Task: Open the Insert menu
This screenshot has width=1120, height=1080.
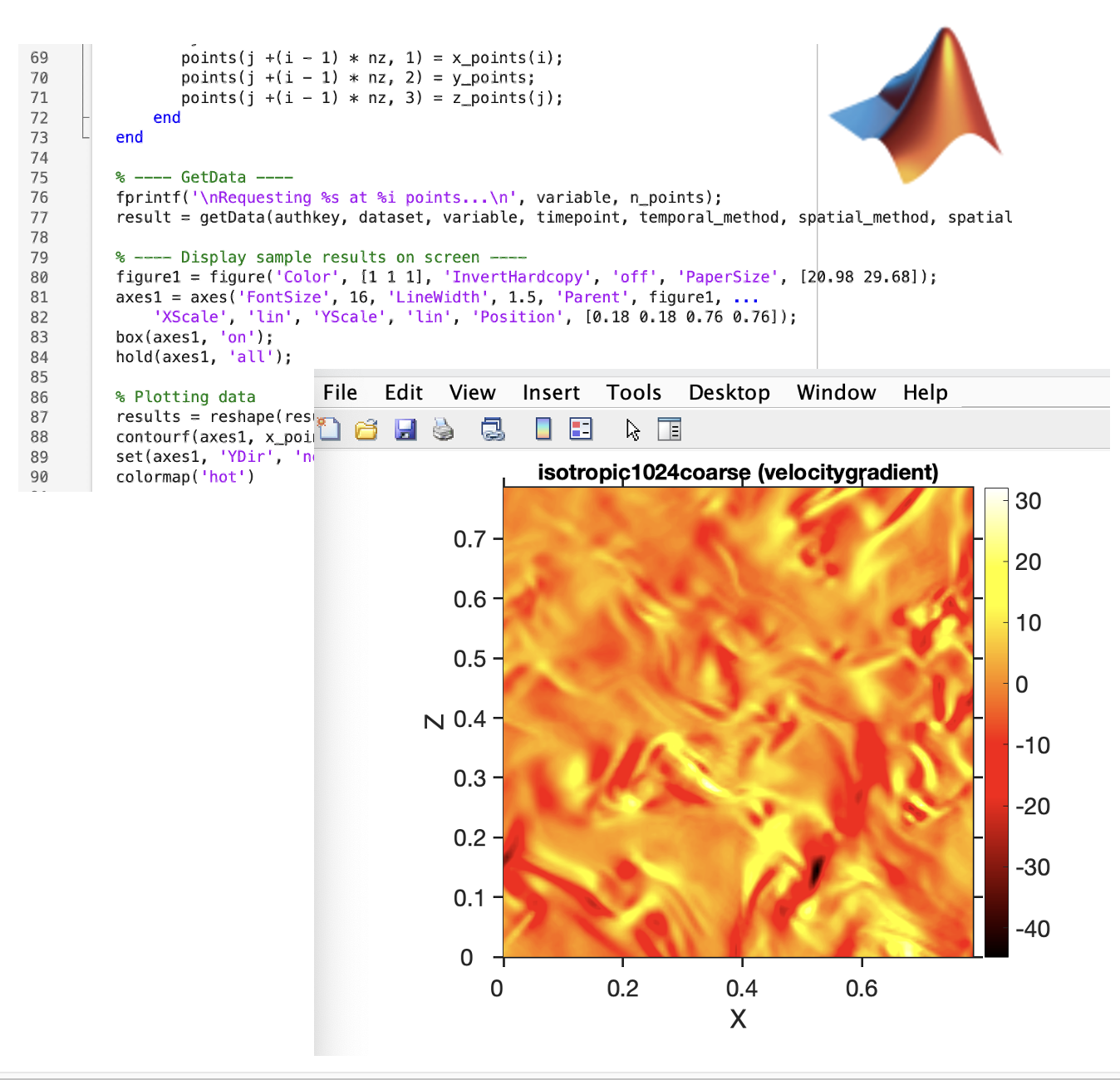Action: click(x=551, y=392)
